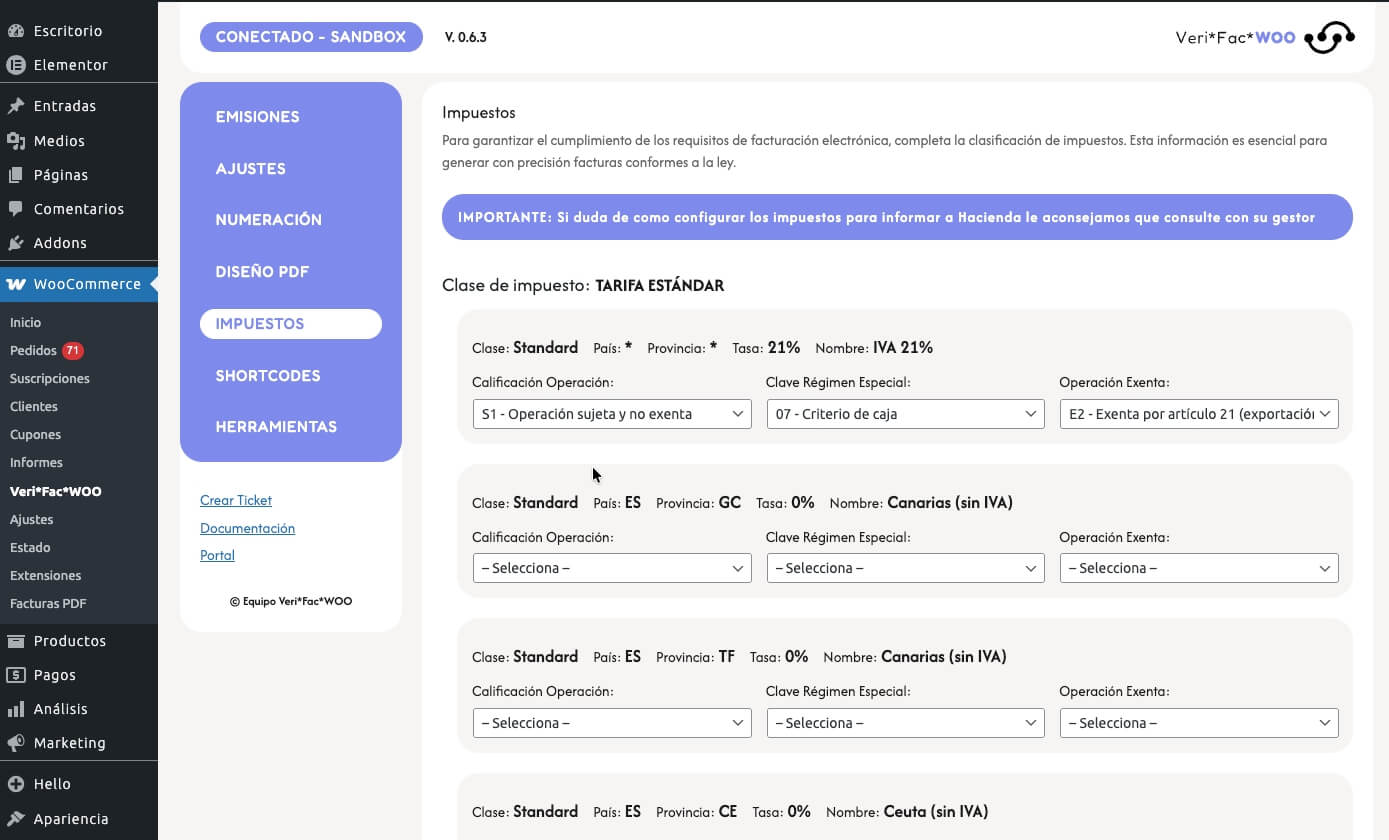
Task: Click the Ceuta (sin IVA) tax name
Action: 935,812
